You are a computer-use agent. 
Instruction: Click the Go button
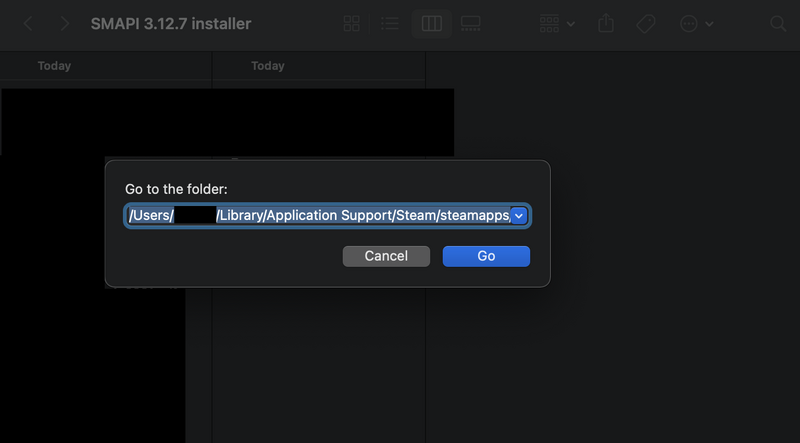point(486,256)
